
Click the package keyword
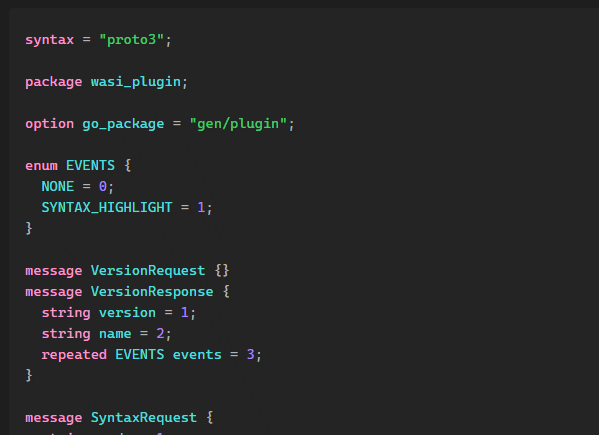pyautogui.click(x=53, y=82)
